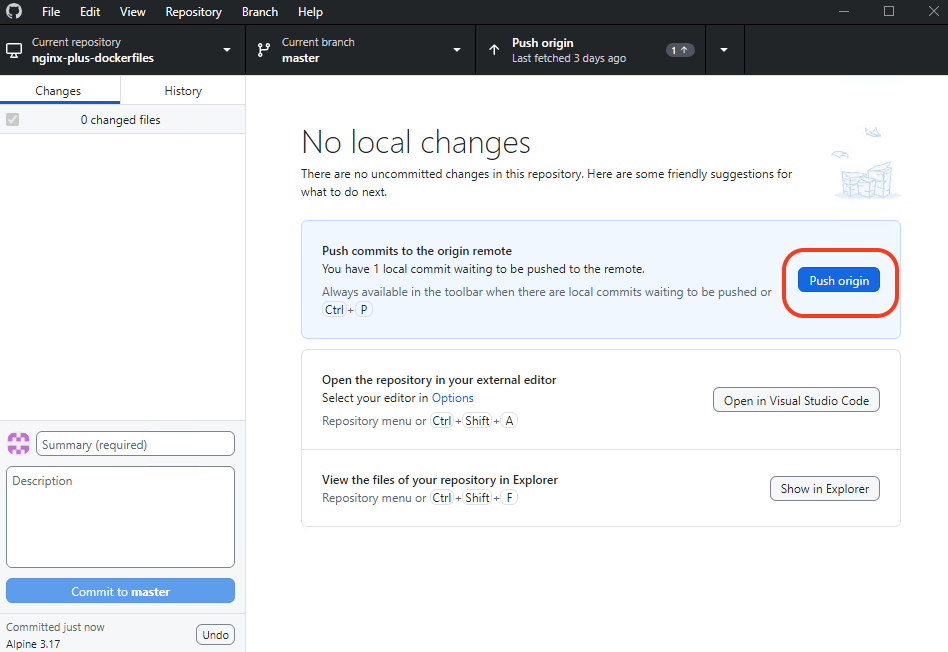
Task: Click the Show in Explorer button
Action: [x=825, y=489]
